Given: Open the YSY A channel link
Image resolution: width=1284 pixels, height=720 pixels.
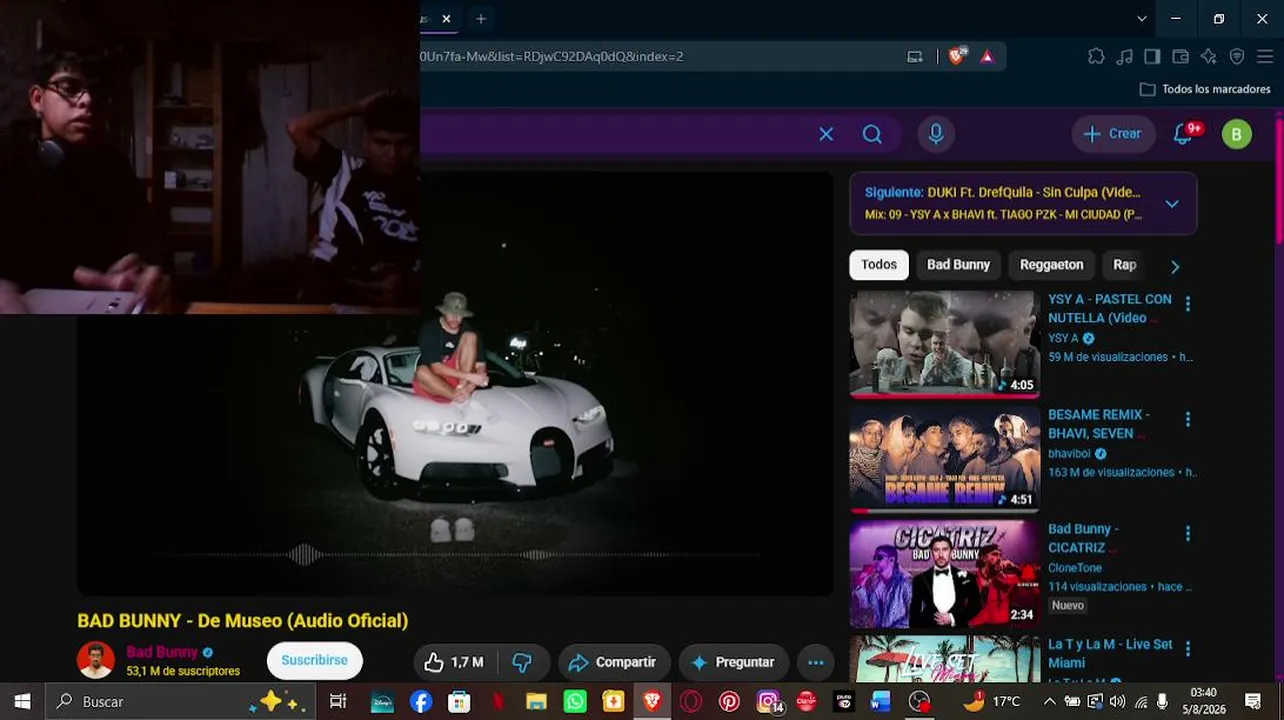Looking at the screenshot, I should (1063, 338).
